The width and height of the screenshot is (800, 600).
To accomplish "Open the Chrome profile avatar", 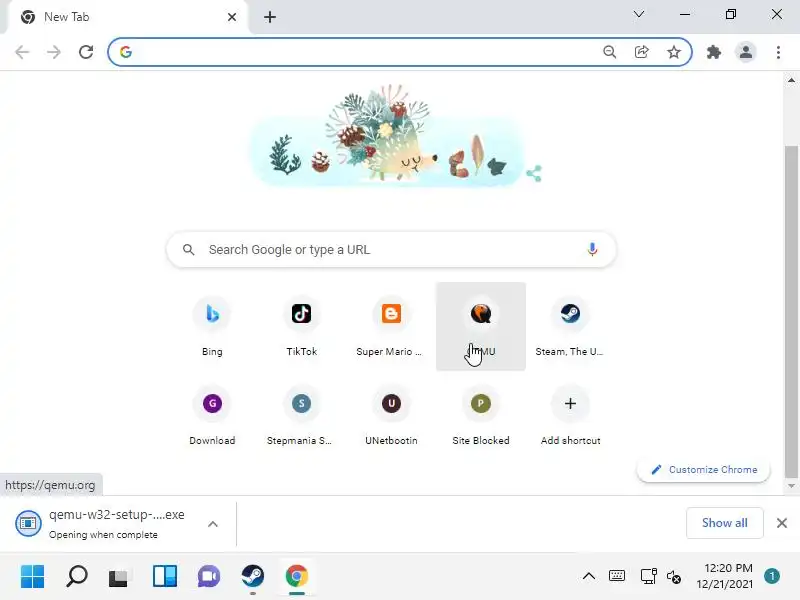I will pyautogui.click(x=745, y=52).
